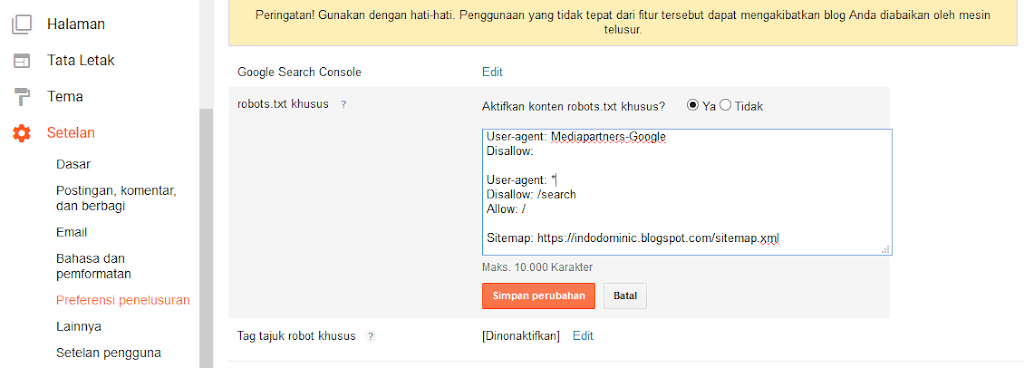Viewport: 1024px width, 368px height.
Task: Click the Sitemap URL line in textarea
Action: tap(633, 239)
